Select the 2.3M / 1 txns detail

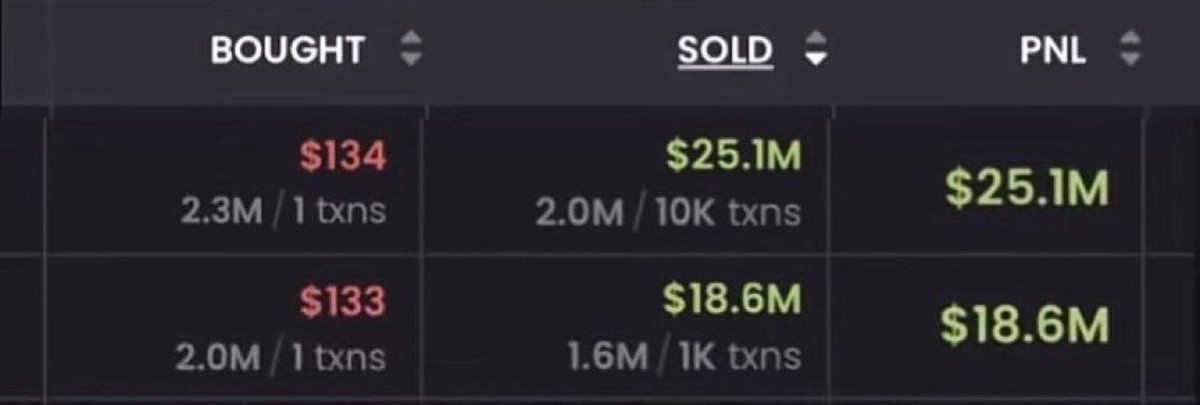279,213
